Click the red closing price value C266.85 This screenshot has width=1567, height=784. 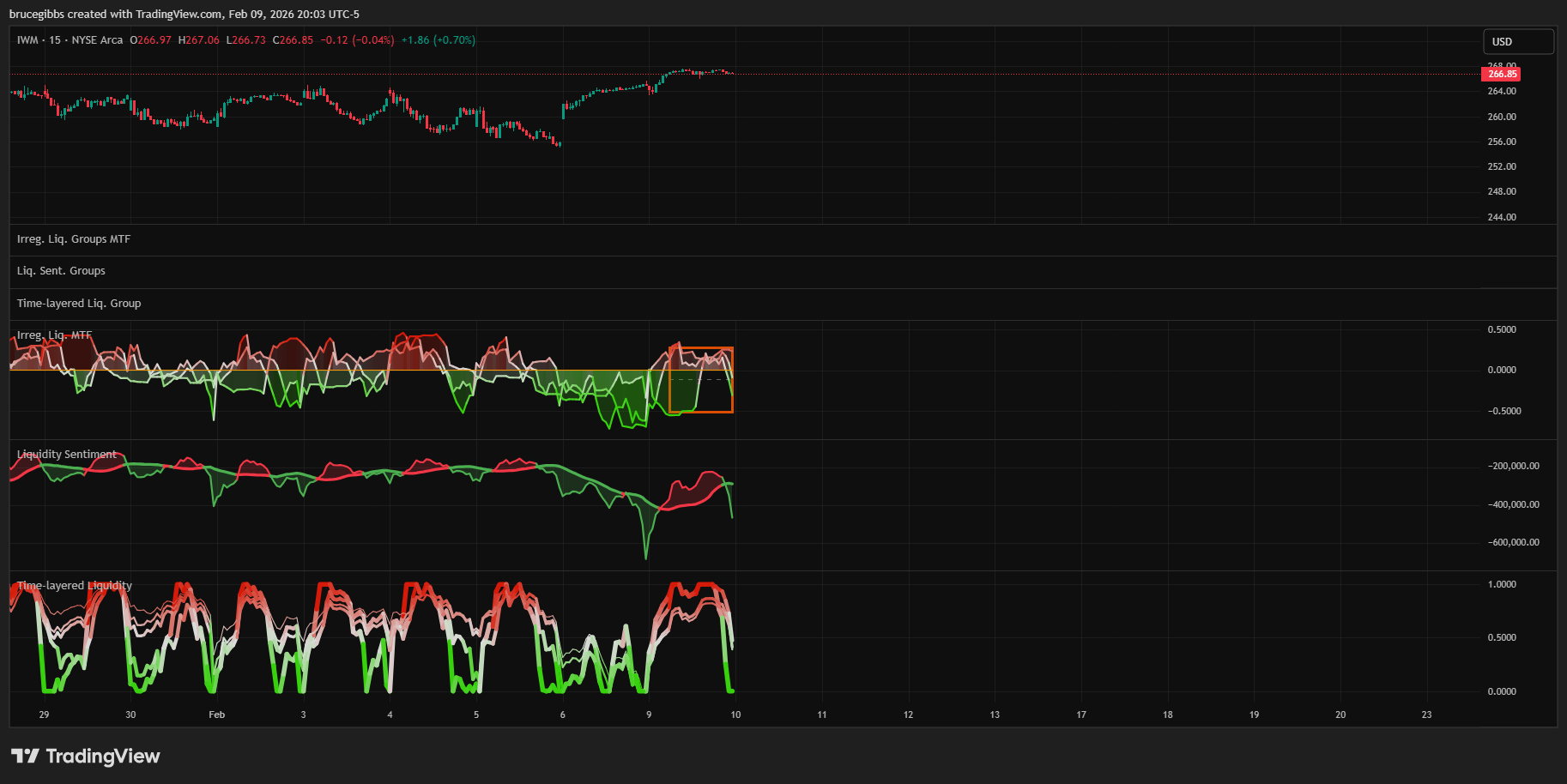point(293,40)
